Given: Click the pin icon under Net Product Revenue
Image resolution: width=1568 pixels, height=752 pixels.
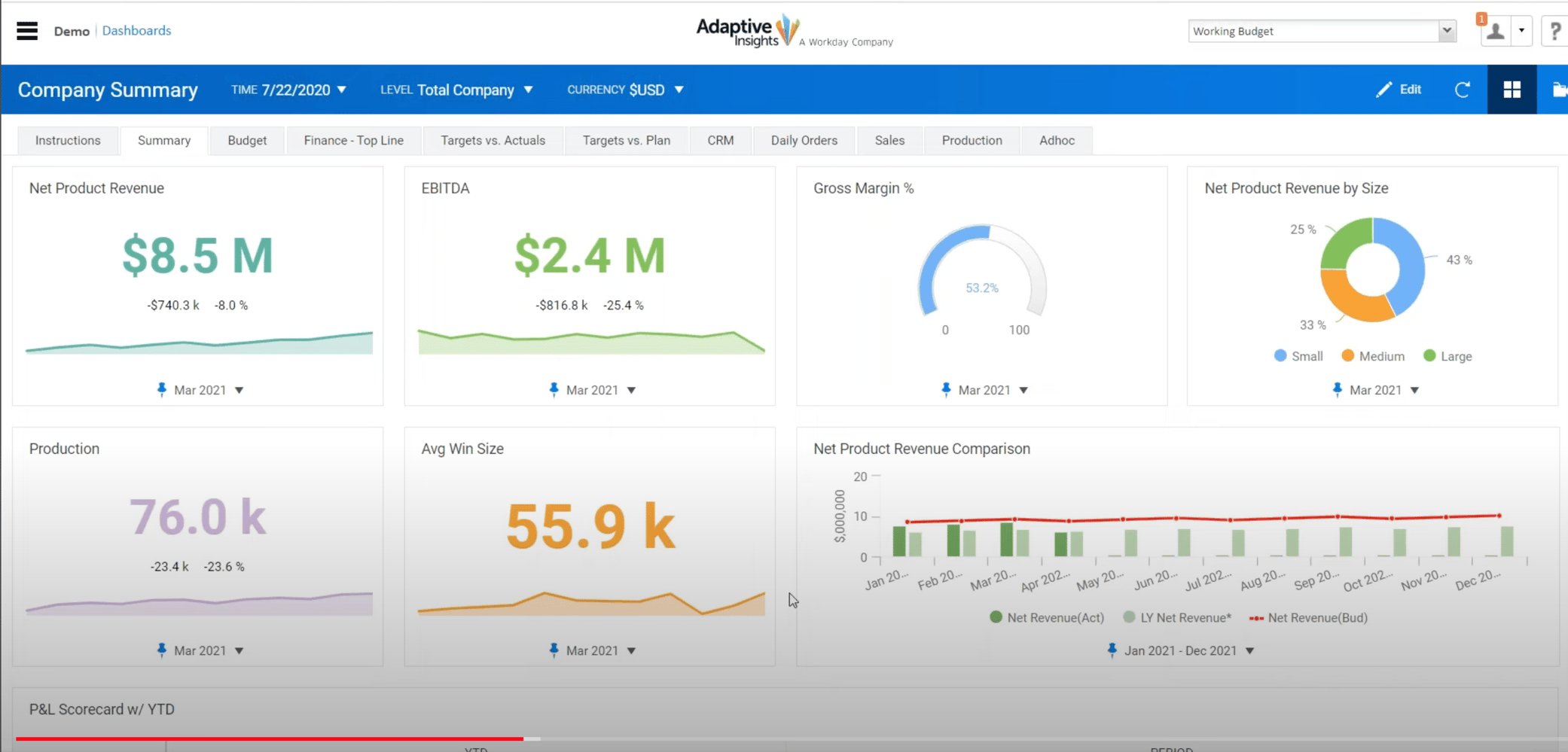Looking at the screenshot, I should (x=162, y=390).
